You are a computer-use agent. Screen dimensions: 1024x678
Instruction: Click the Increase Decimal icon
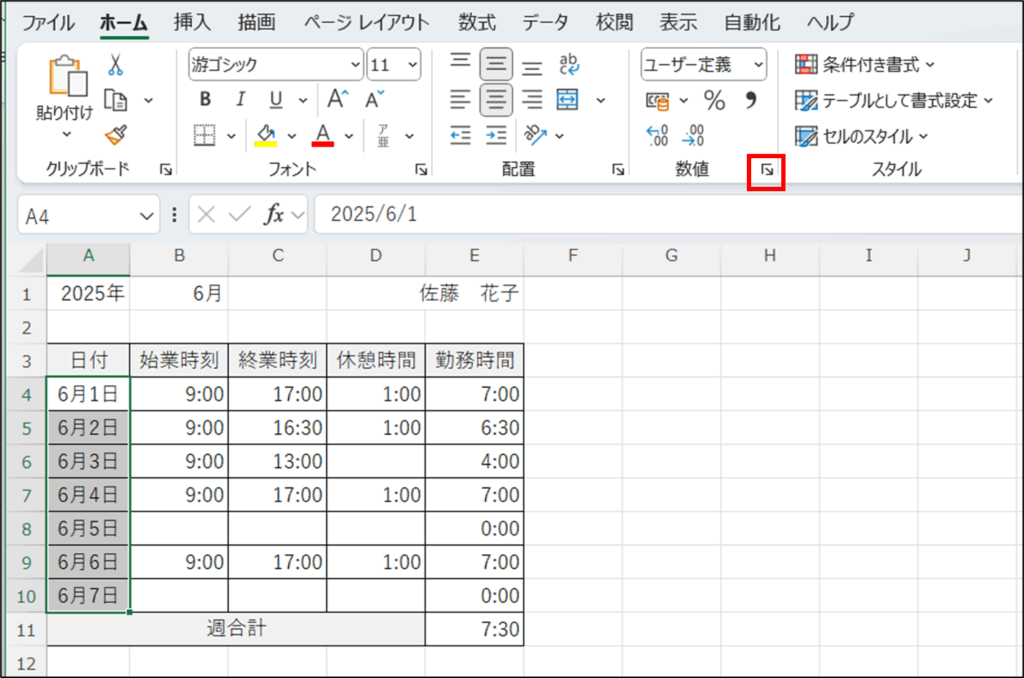[x=658, y=134]
